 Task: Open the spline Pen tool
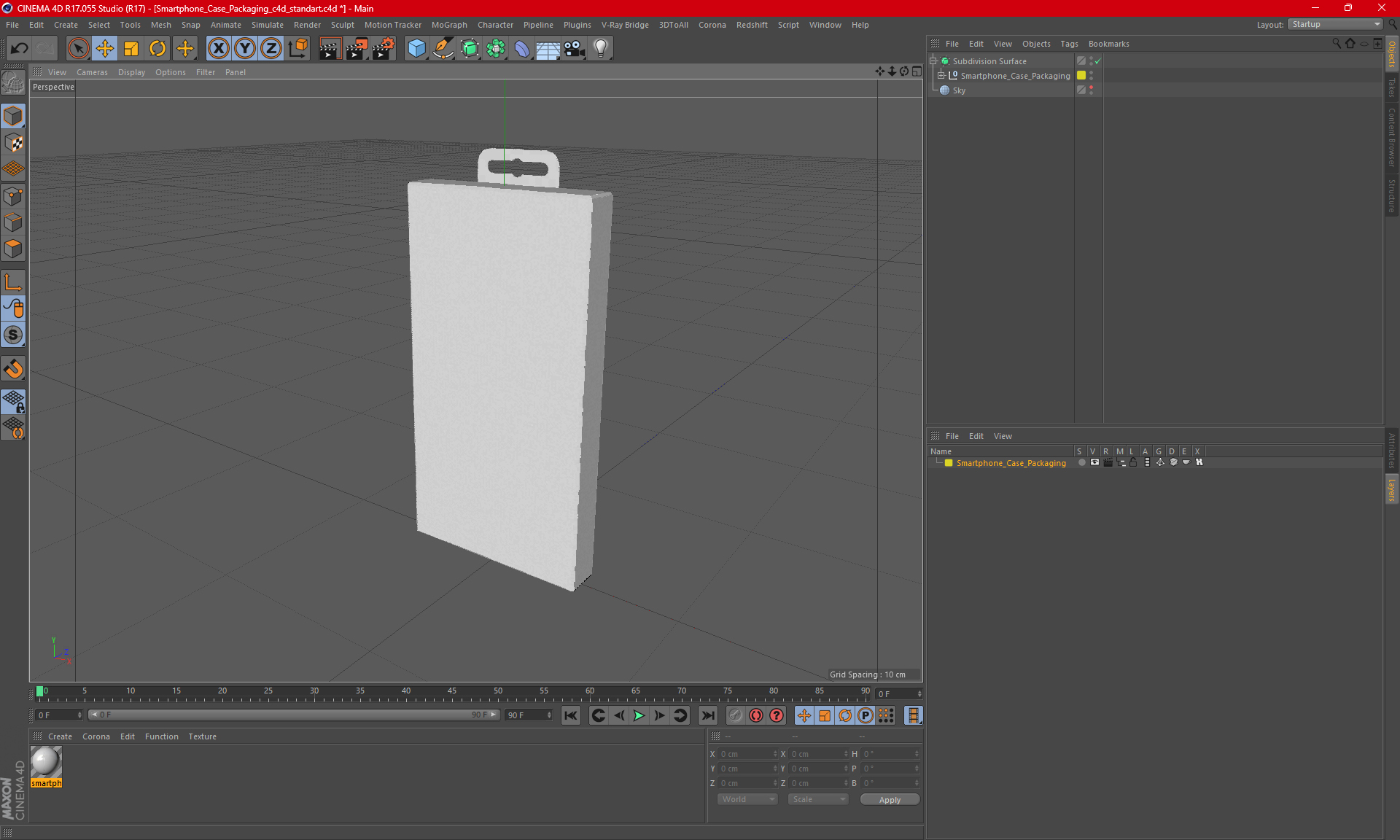(x=443, y=49)
